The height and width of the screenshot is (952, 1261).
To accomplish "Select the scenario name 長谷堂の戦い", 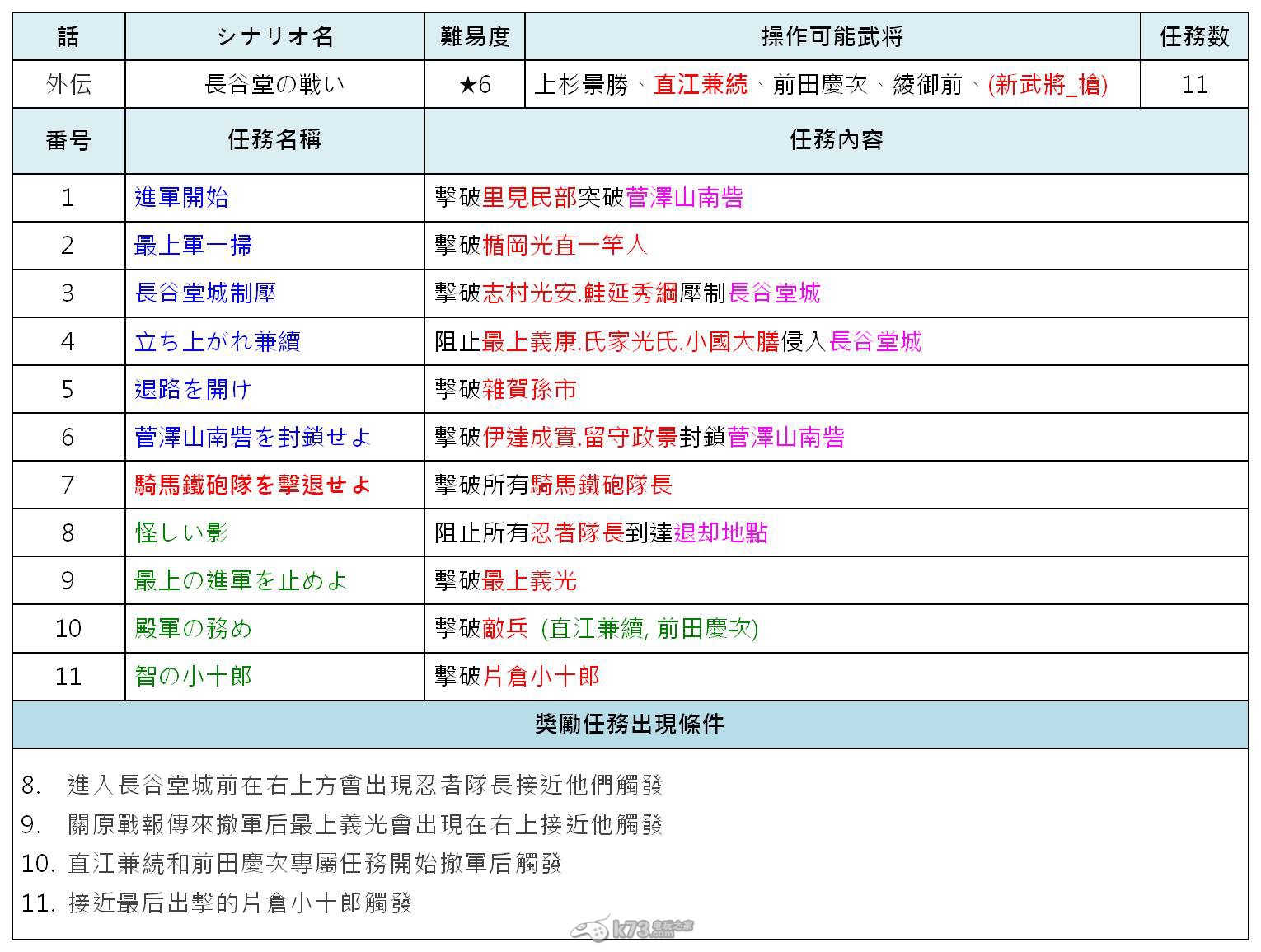I will pyautogui.click(x=274, y=85).
